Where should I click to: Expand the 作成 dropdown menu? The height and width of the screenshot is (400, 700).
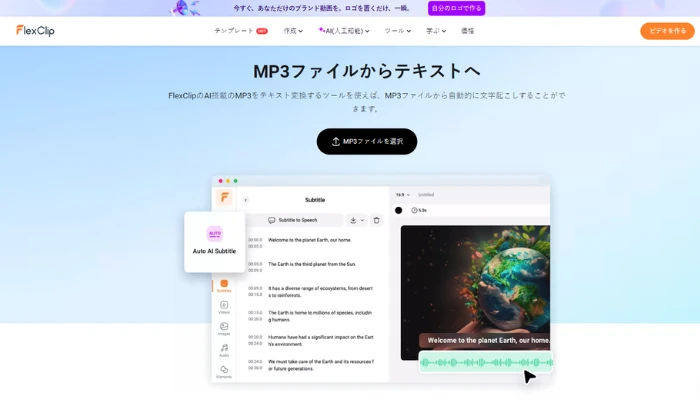(293, 31)
